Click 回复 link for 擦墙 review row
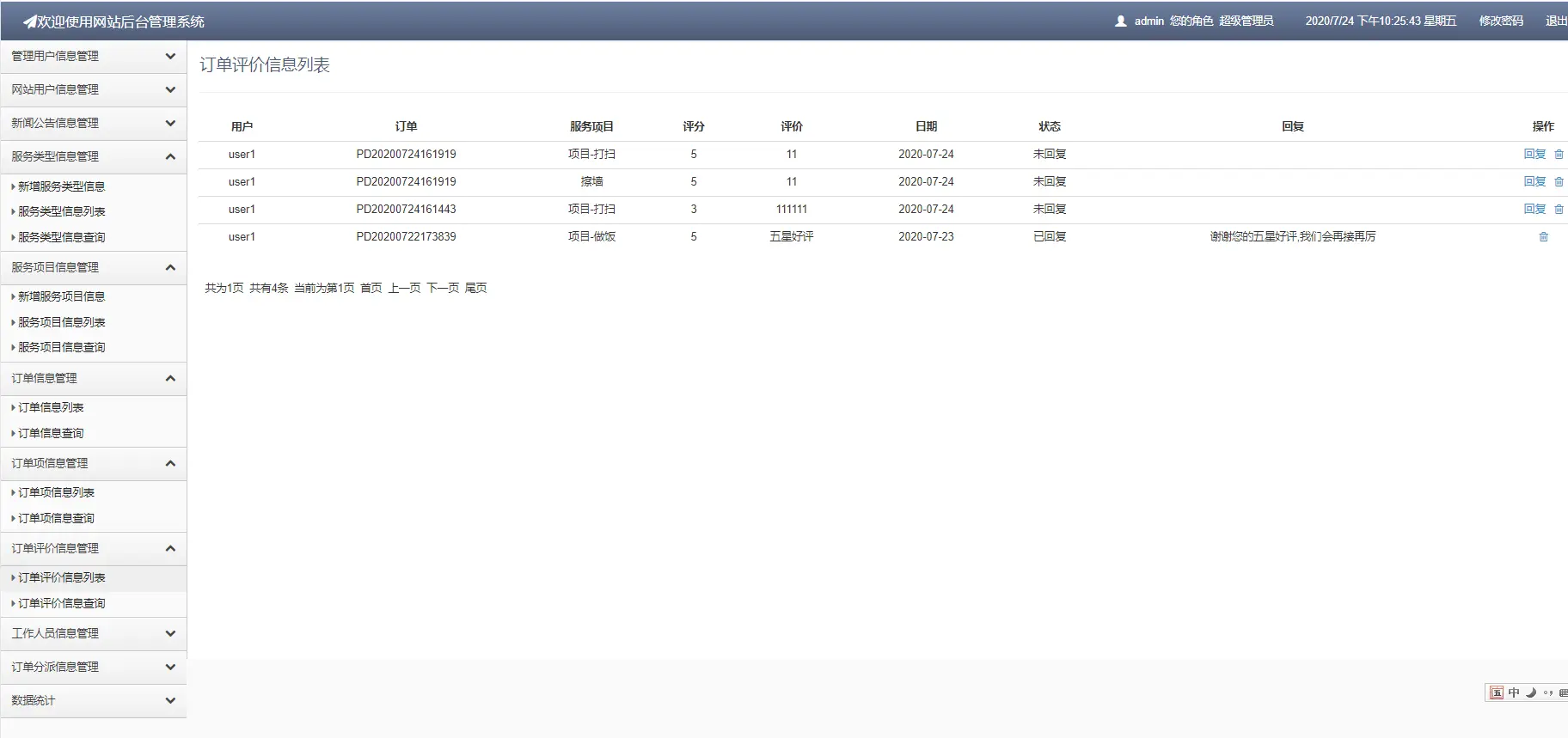The width and height of the screenshot is (1568, 738). click(1534, 182)
